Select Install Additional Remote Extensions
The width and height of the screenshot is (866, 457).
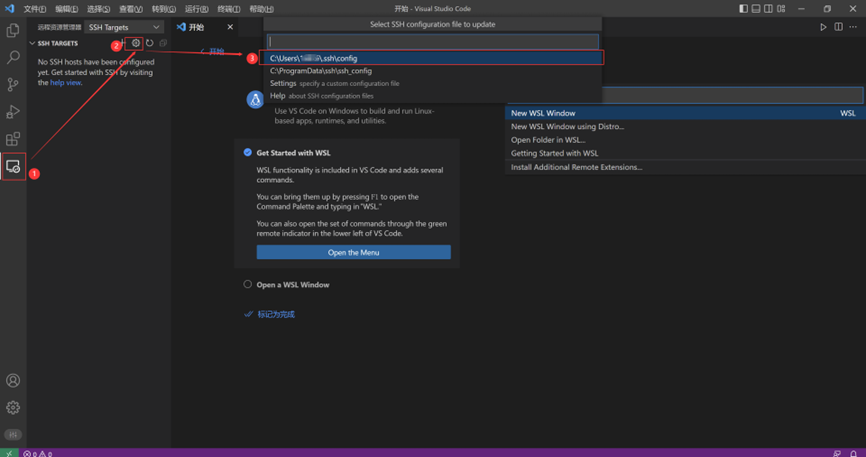pyautogui.click(x=685, y=167)
